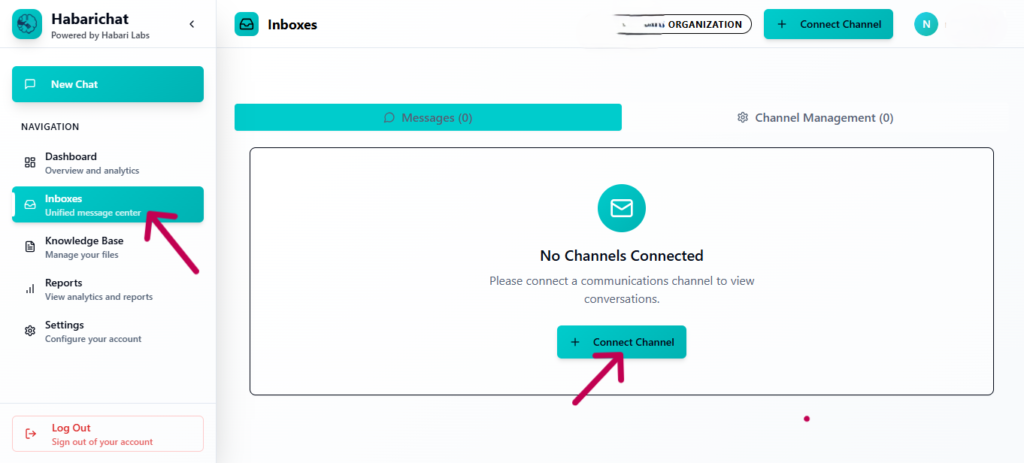1024x463 pixels.
Task: Click the Inboxes header icon
Action: (246, 24)
